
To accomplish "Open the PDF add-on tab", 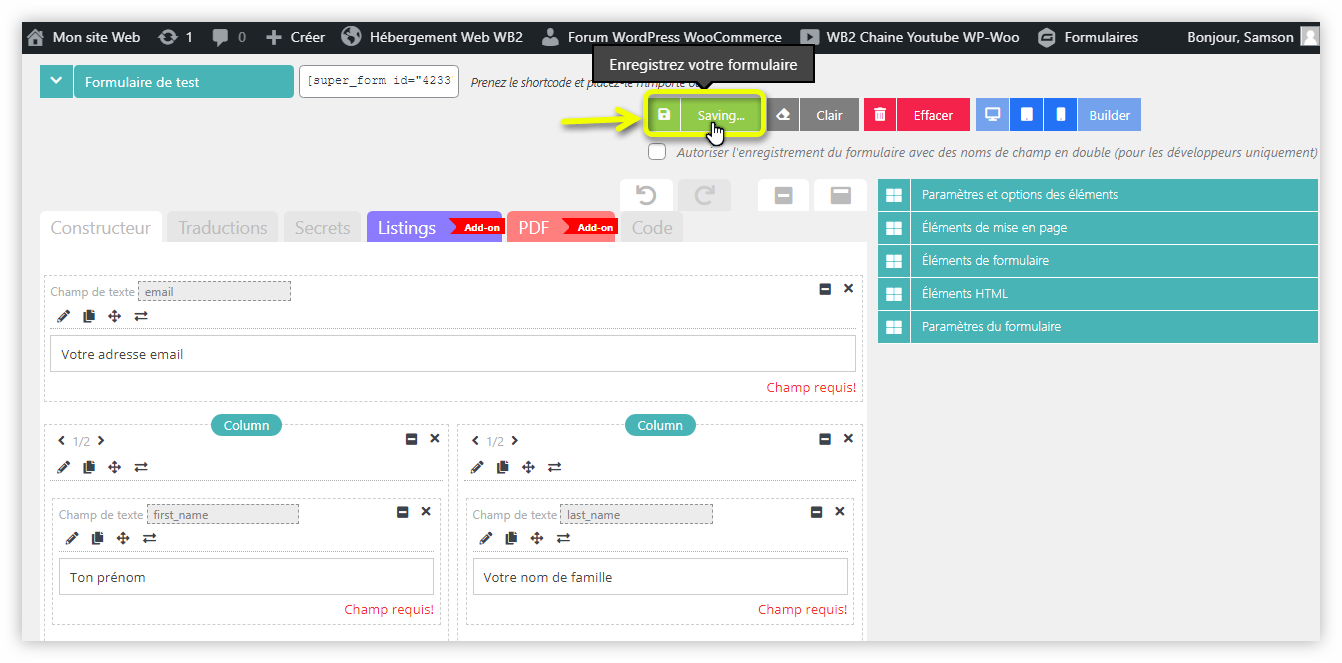I will click(562, 228).
